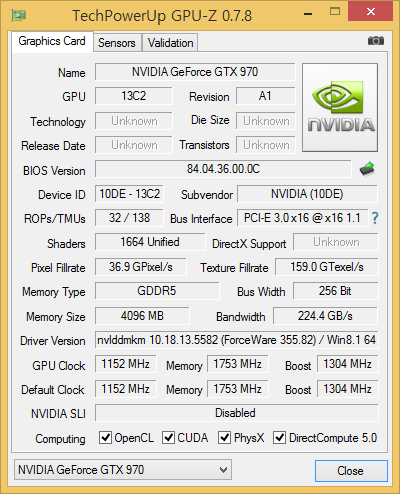Toggle the PhysX checkbox

point(224,437)
